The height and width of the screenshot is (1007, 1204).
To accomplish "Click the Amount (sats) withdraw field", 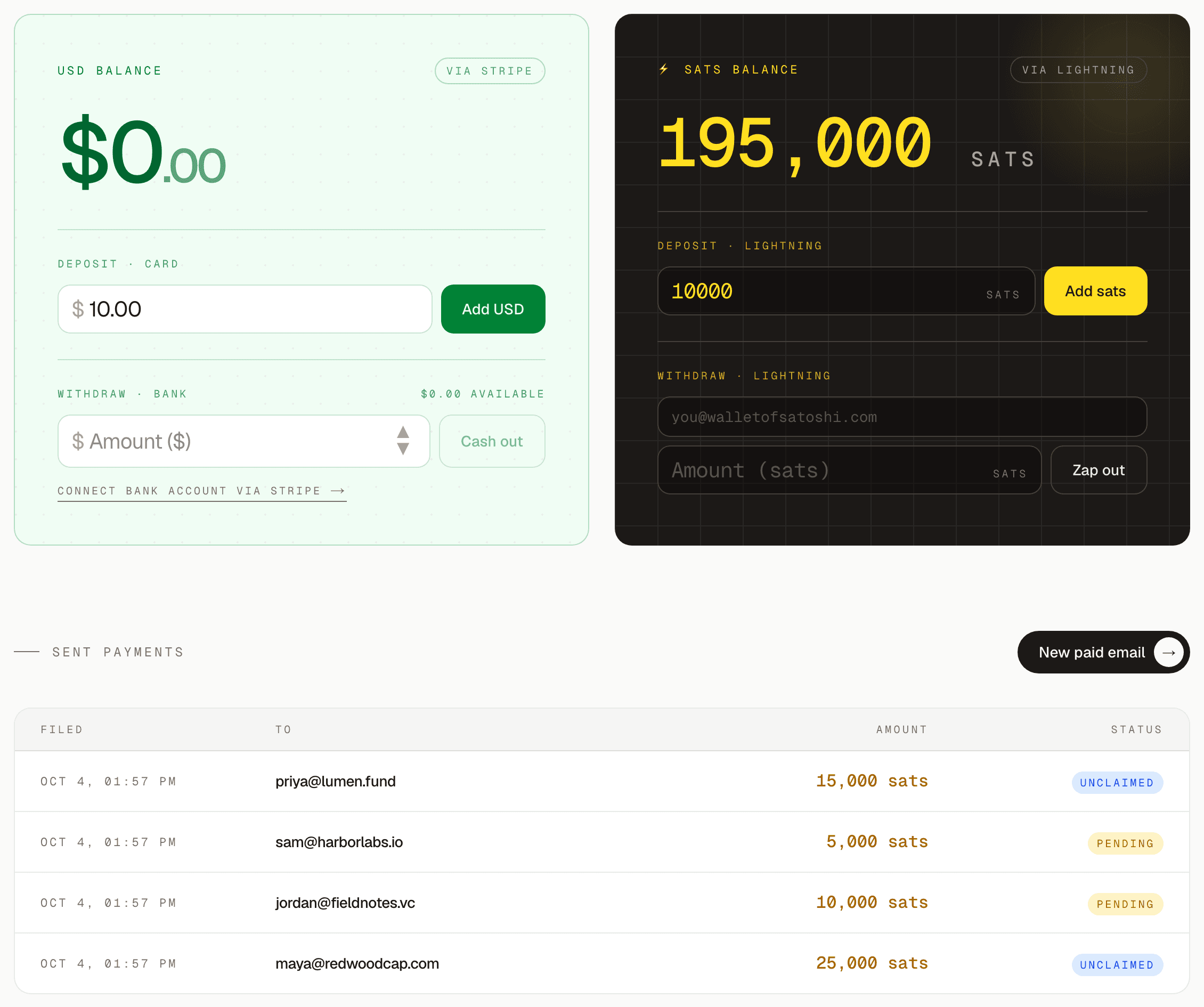I will (x=849, y=470).
